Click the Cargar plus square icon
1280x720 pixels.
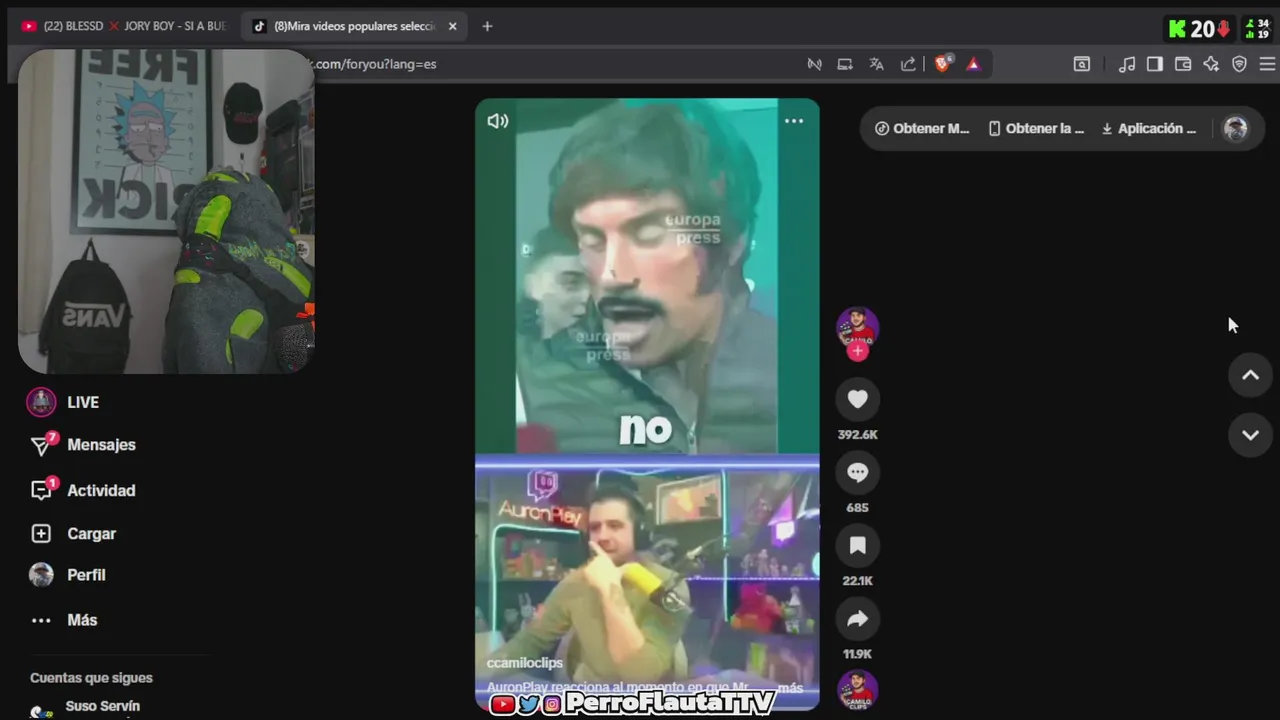[41, 534]
